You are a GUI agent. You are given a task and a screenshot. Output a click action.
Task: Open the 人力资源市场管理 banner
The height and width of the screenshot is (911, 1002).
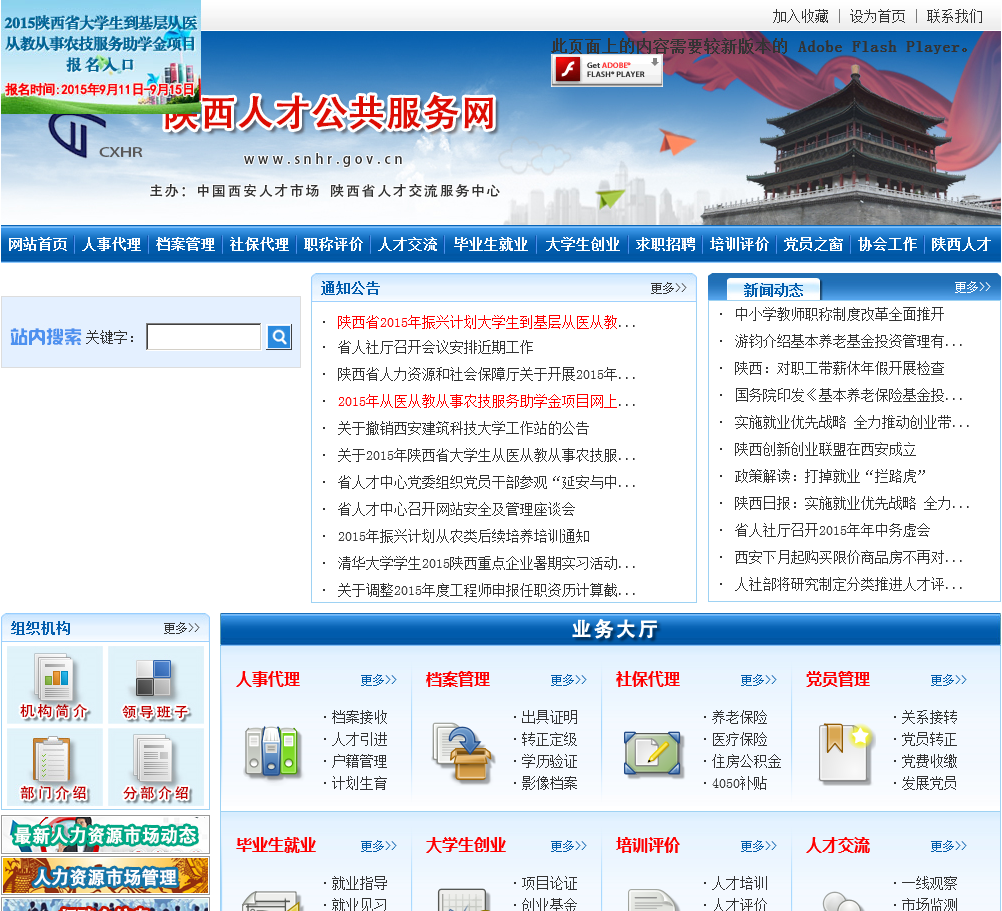105,876
